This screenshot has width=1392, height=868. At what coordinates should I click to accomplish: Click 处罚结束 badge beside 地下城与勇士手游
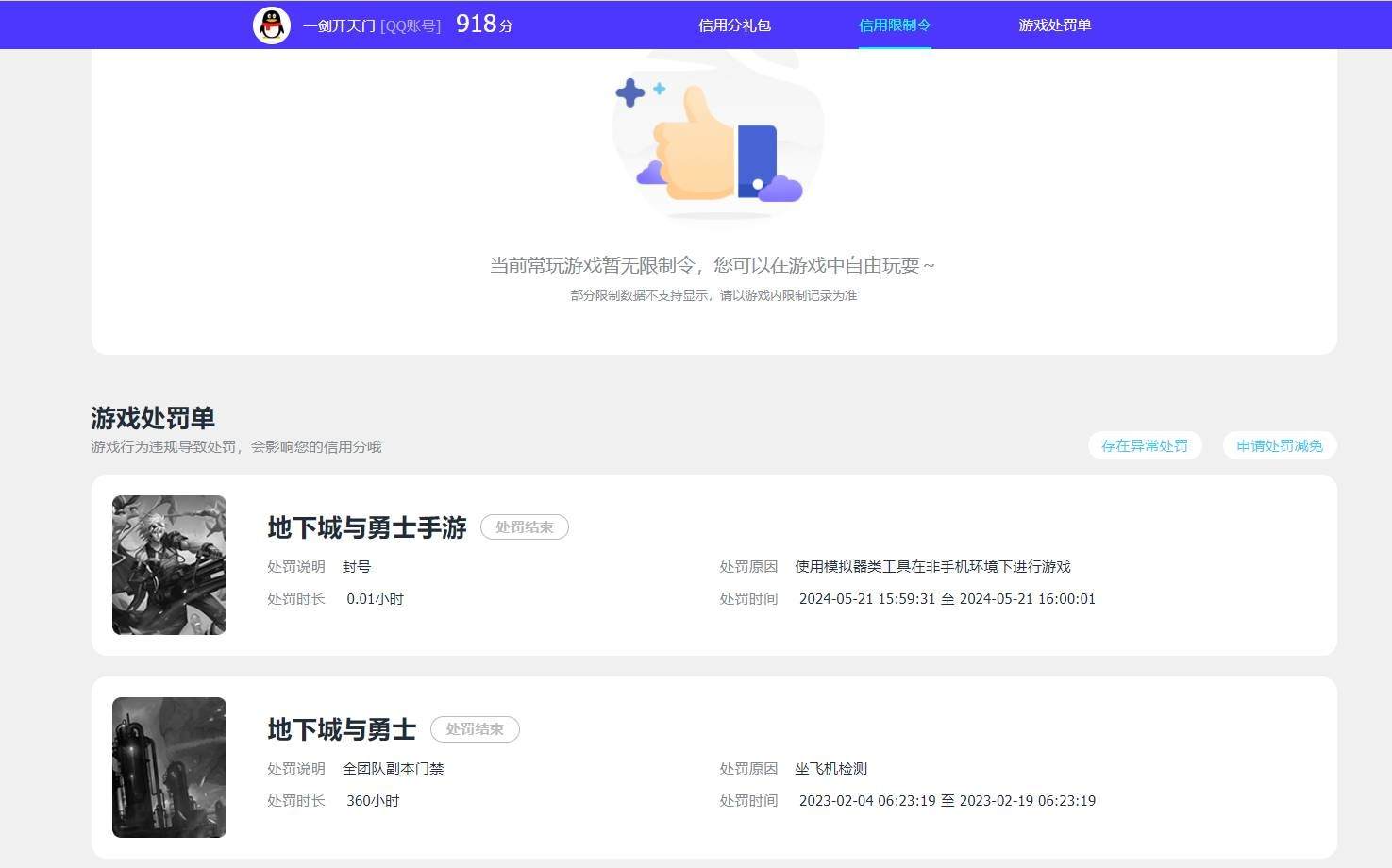[x=525, y=527]
